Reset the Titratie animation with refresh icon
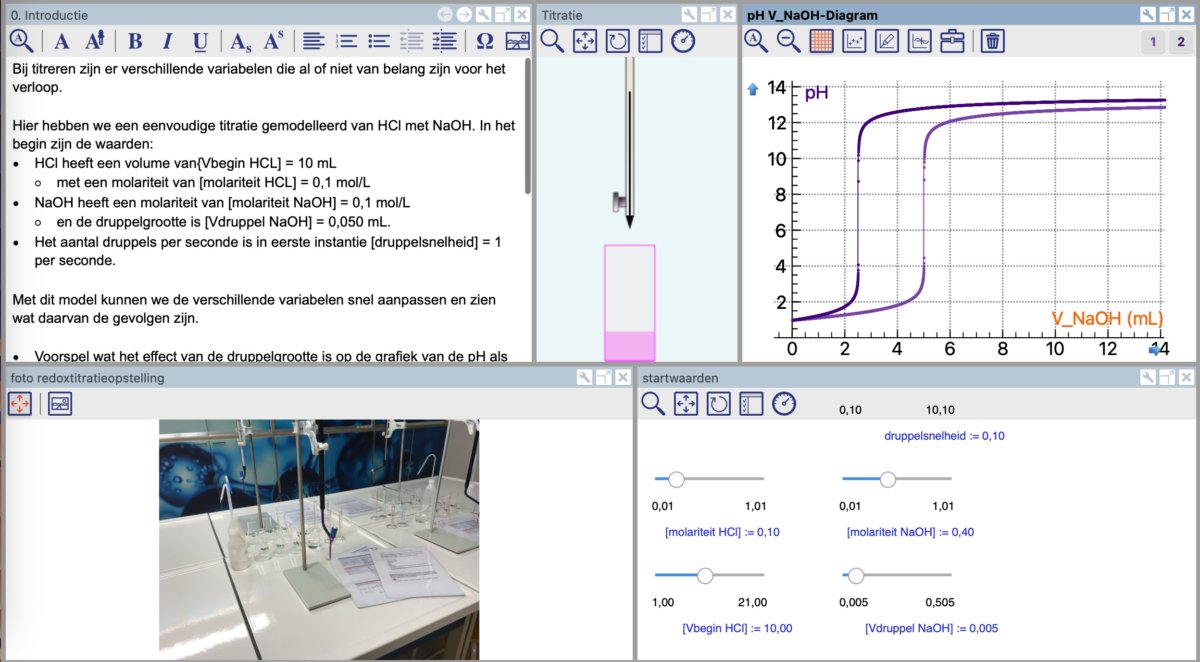Image resolution: width=1200 pixels, height=662 pixels. coord(618,41)
